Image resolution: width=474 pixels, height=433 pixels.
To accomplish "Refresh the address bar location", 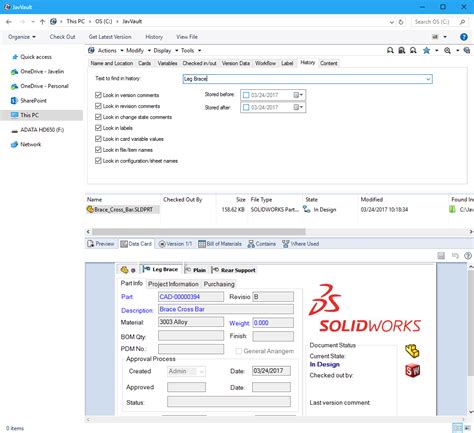I will pyautogui.click(x=401, y=22).
